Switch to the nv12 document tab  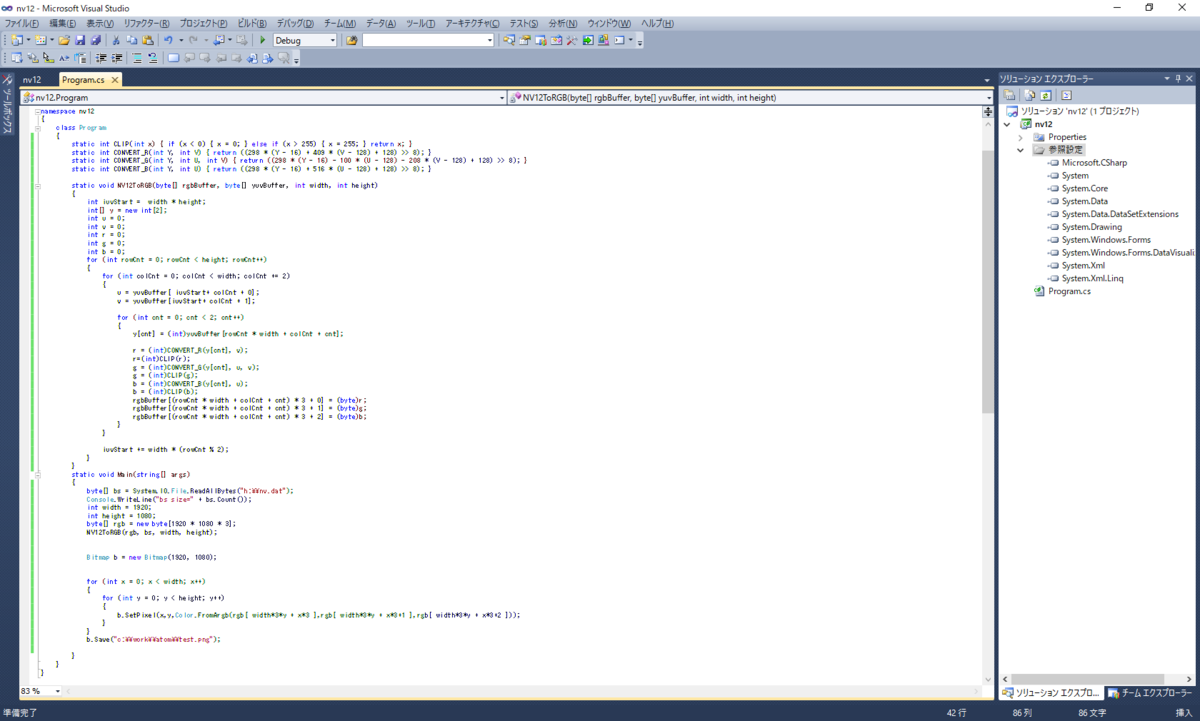click(33, 79)
